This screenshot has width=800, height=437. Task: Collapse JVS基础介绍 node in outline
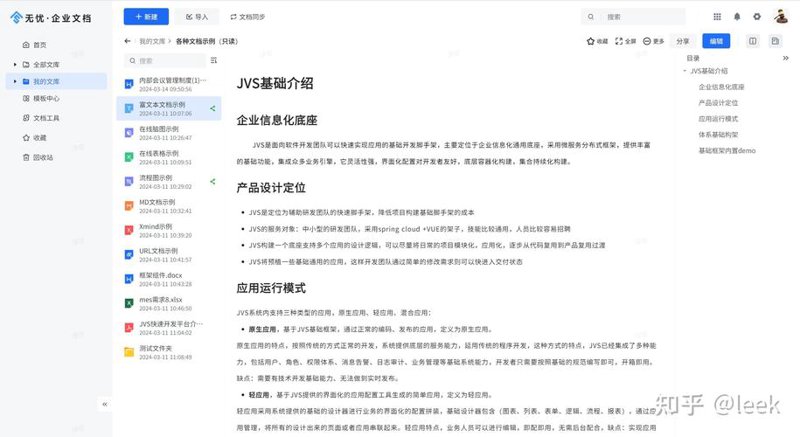[x=685, y=71]
